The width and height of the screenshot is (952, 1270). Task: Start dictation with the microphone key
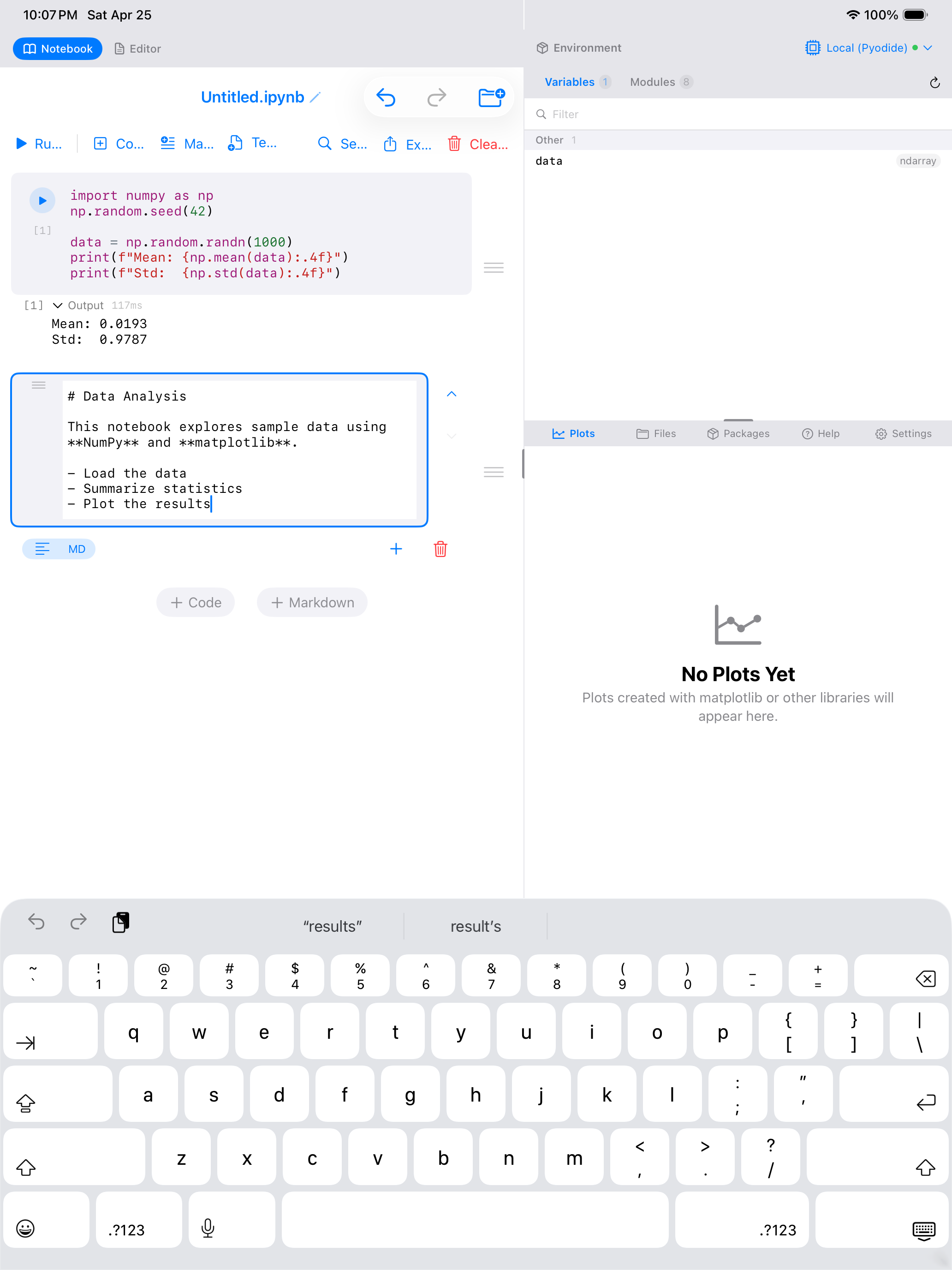click(232, 1220)
